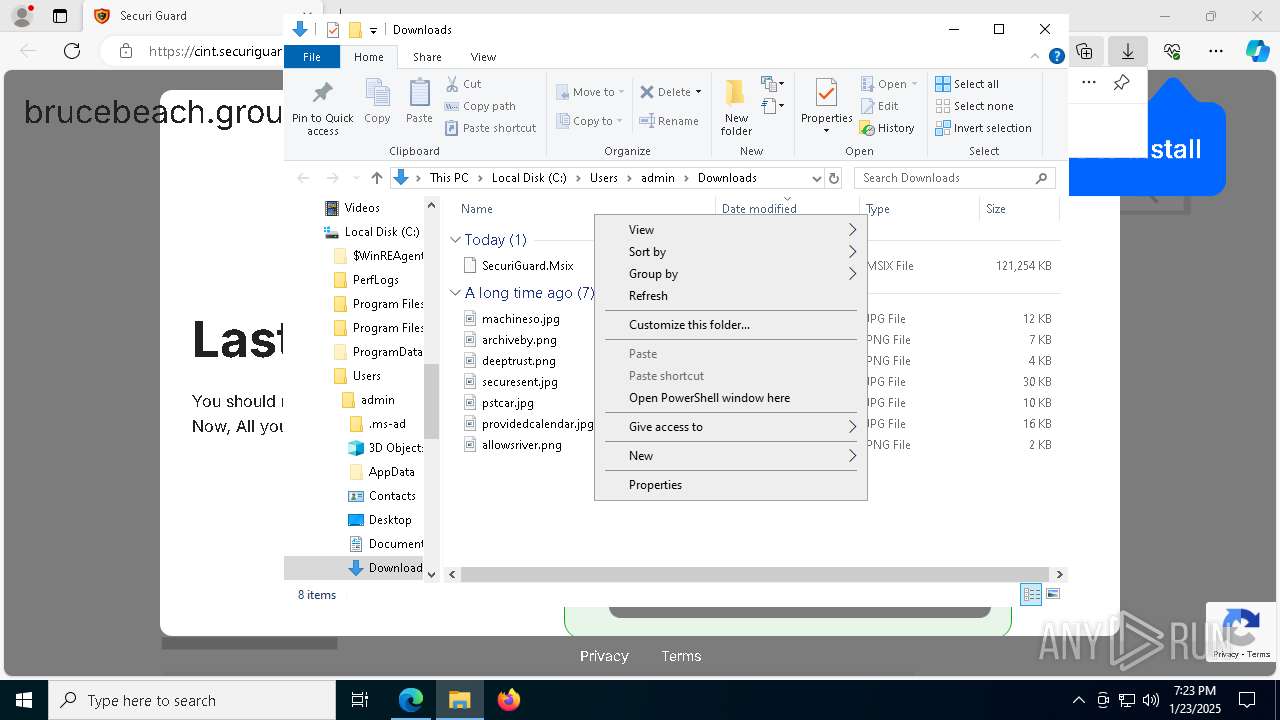1280x720 pixels.
Task: Click Pin to Quick access icon
Action: [x=322, y=94]
